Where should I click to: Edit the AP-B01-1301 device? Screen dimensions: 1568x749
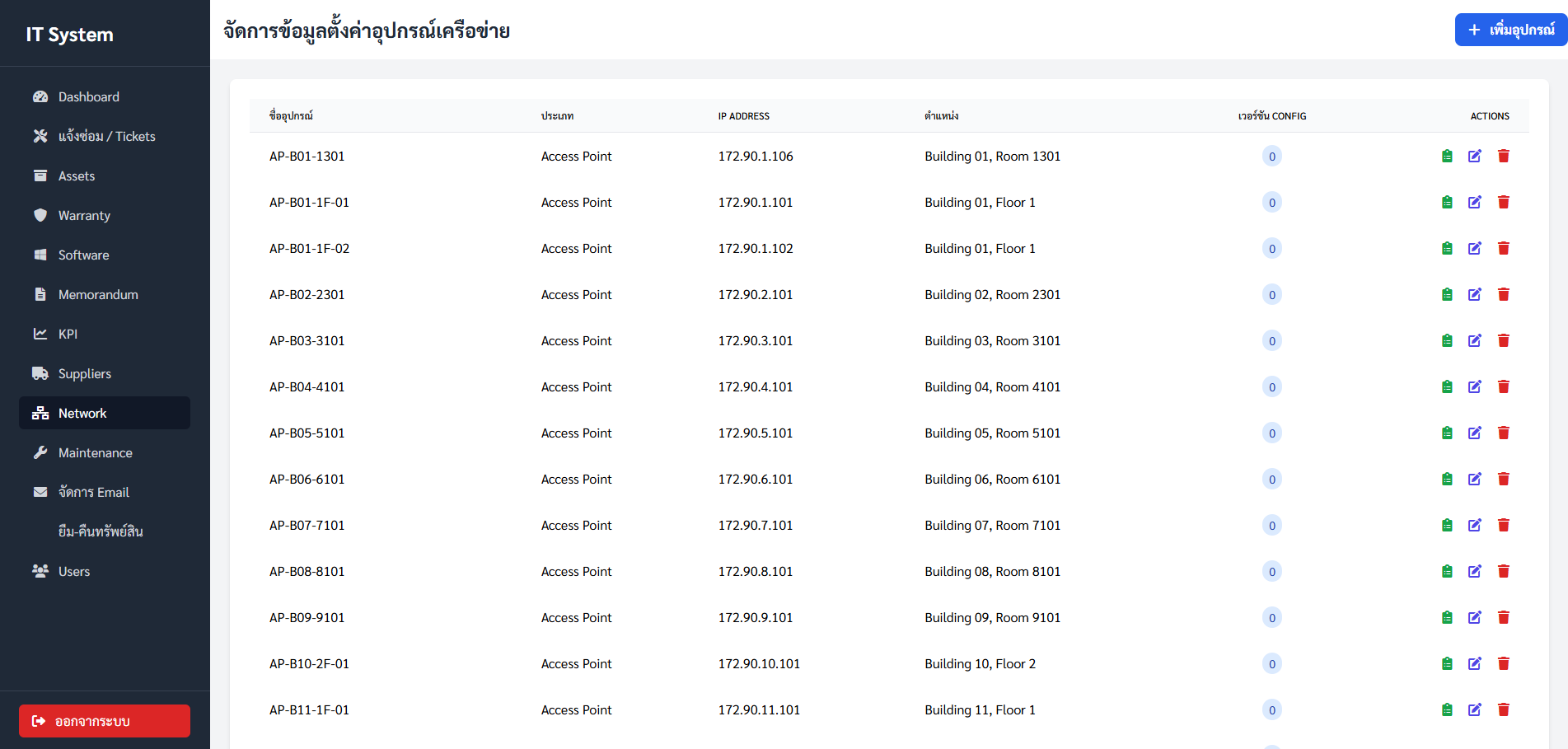tap(1475, 156)
